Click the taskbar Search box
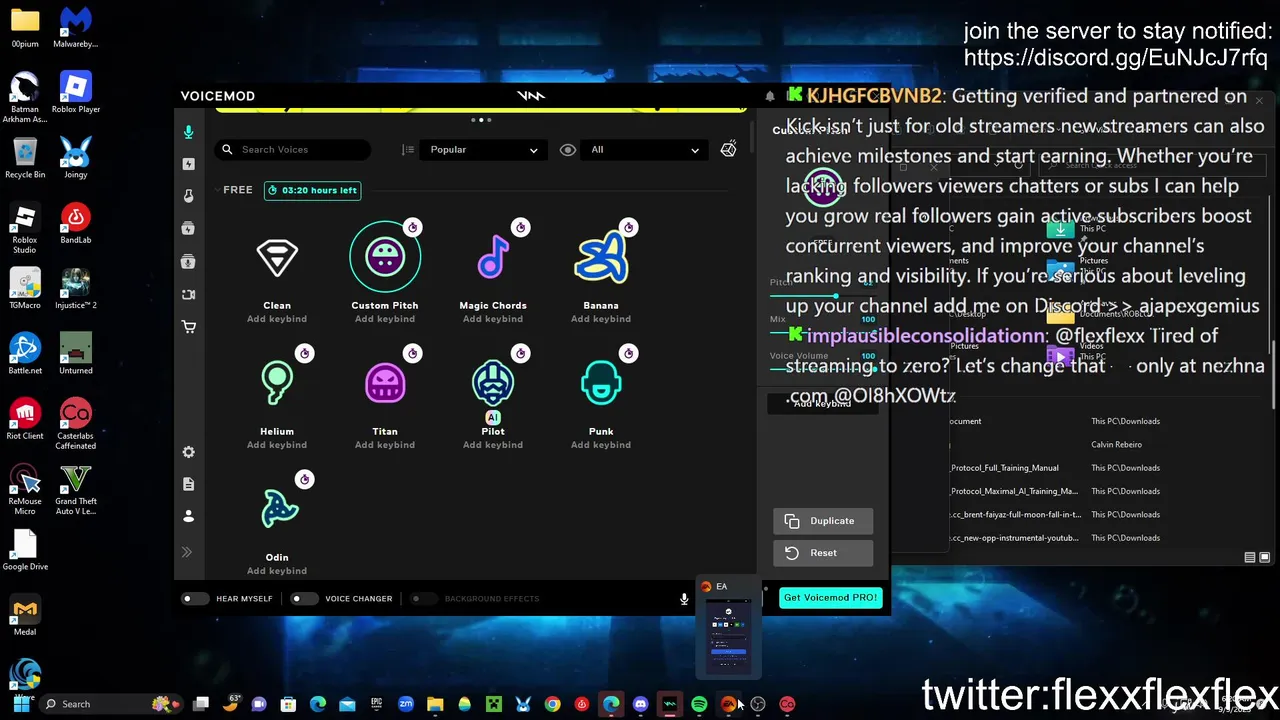Image resolution: width=1280 pixels, height=720 pixels. (113, 704)
